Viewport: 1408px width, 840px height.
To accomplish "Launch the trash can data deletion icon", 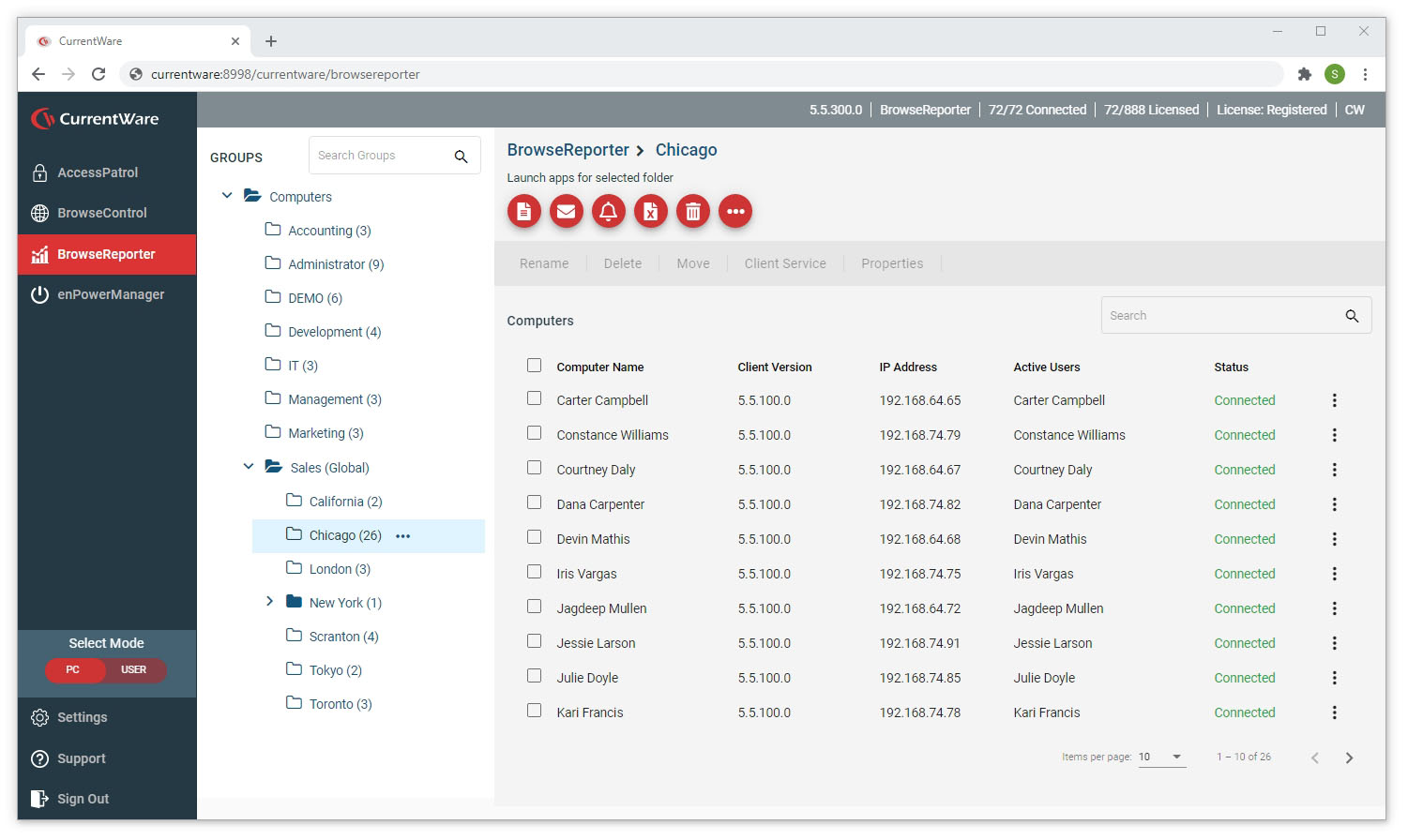I will click(x=693, y=211).
